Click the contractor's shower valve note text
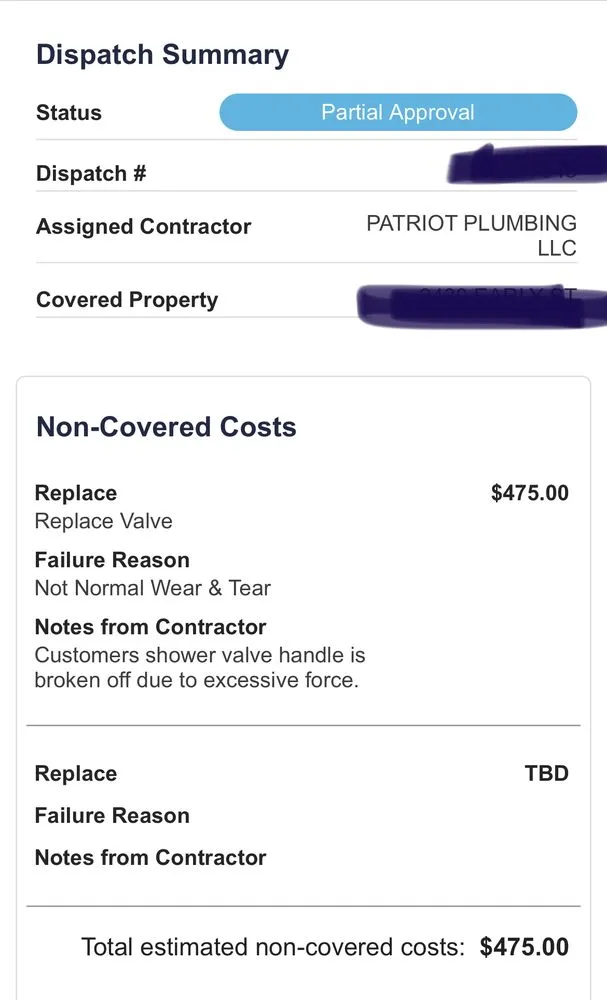 point(200,668)
